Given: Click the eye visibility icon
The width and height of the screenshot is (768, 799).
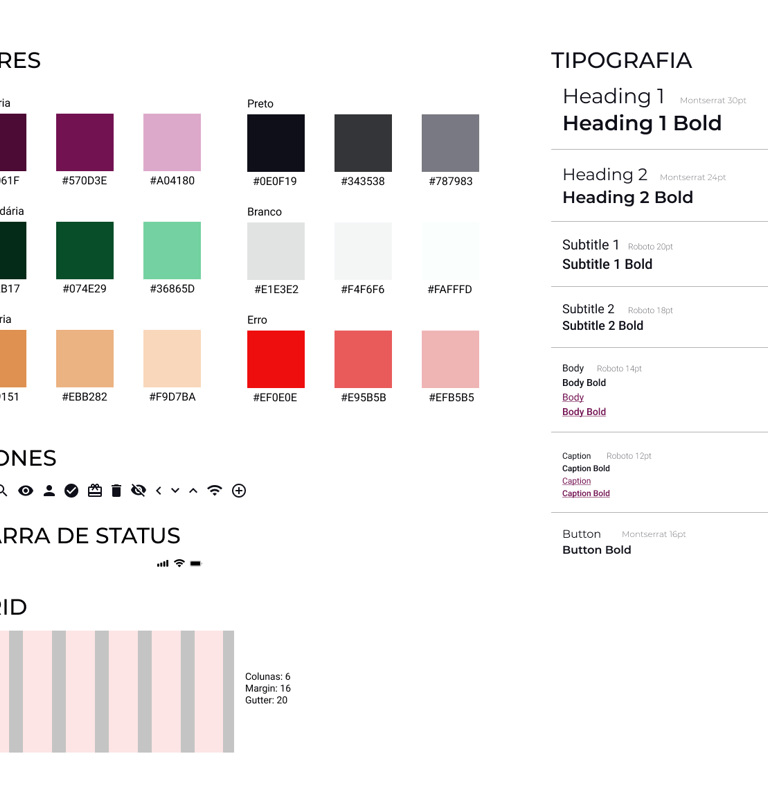Looking at the screenshot, I should tap(25, 491).
